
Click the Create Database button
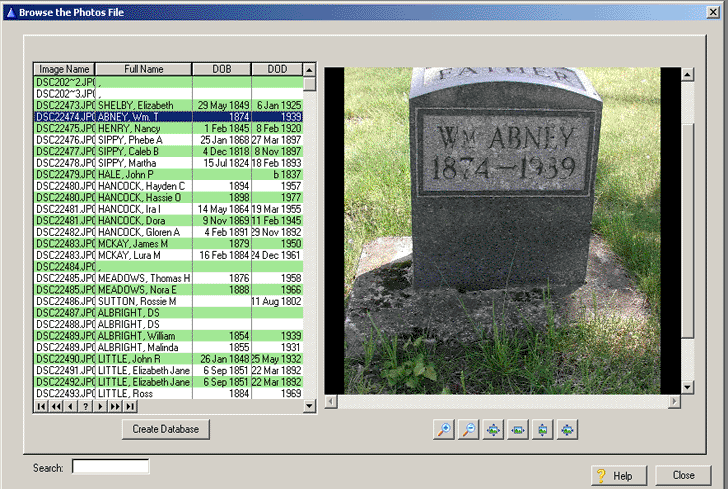point(166,429)
